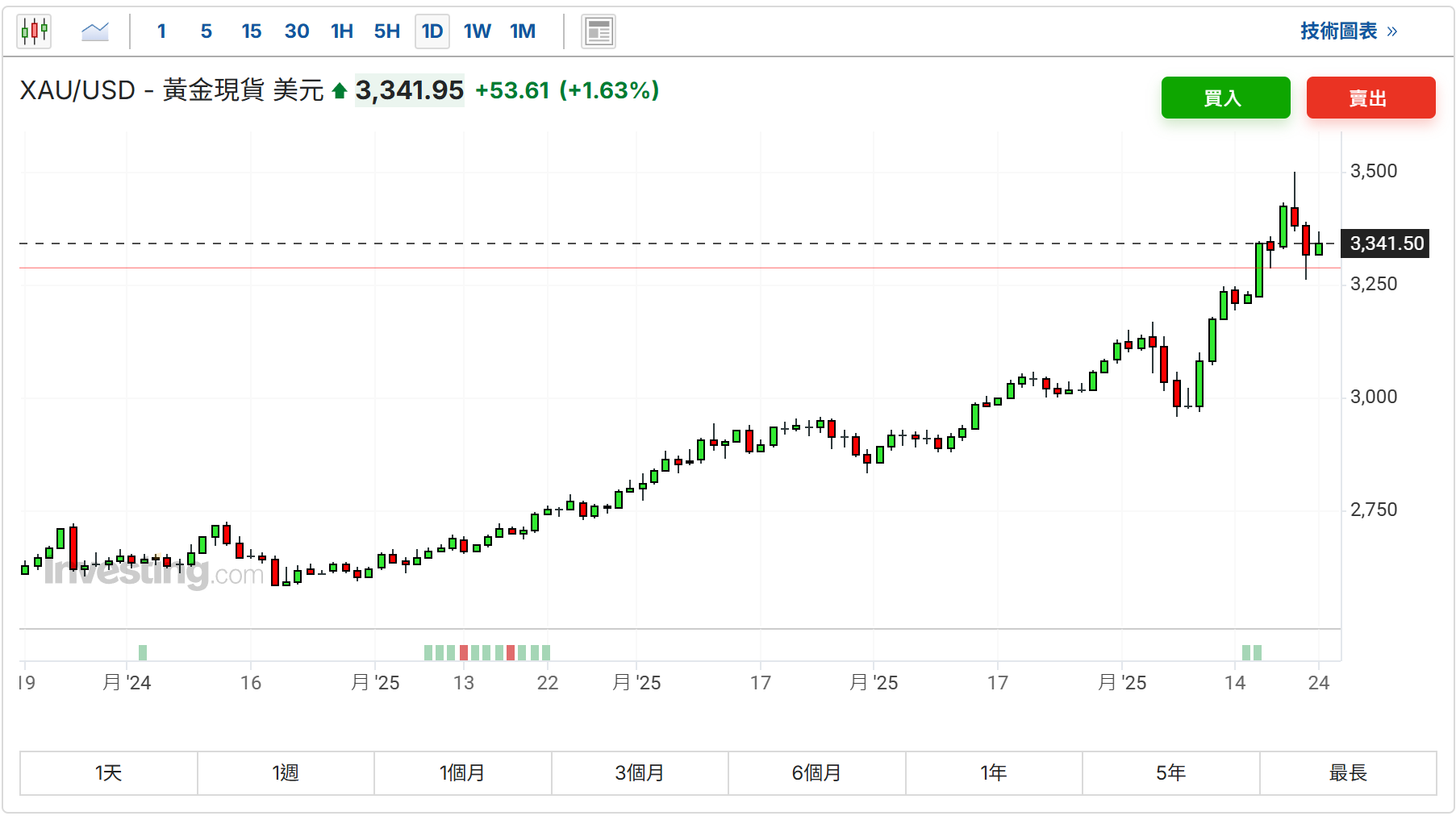Choose the 6個月 time range

[817, 773]
